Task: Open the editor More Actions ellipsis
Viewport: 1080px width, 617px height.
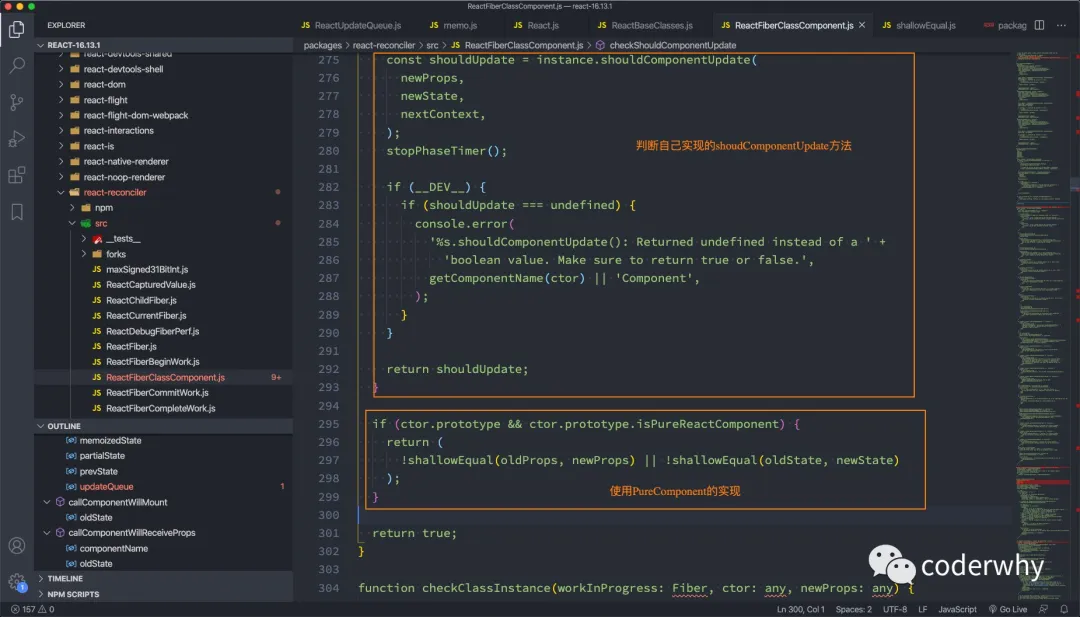Action: click(x=1061, y=25)
